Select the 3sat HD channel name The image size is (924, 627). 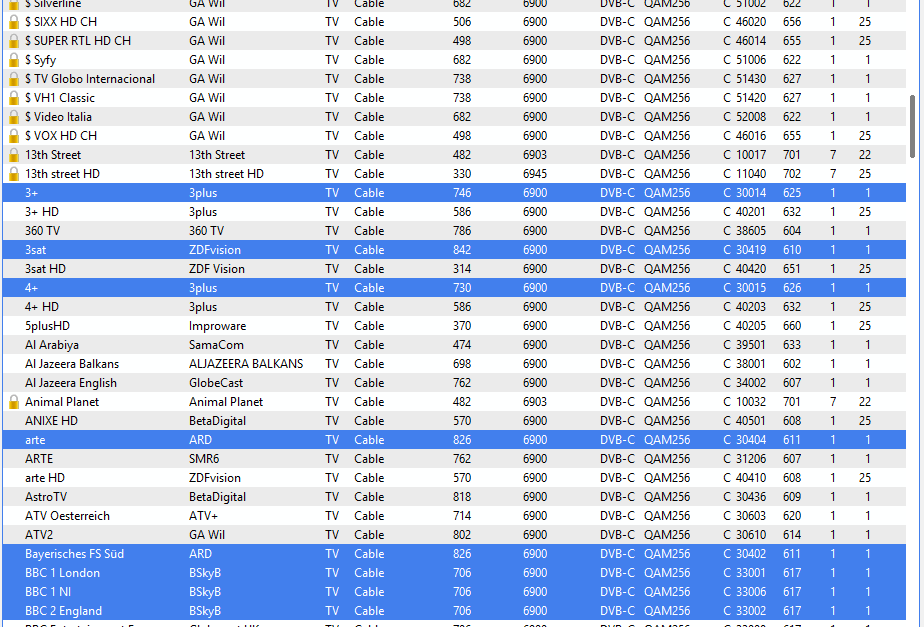tap(45, 269)
